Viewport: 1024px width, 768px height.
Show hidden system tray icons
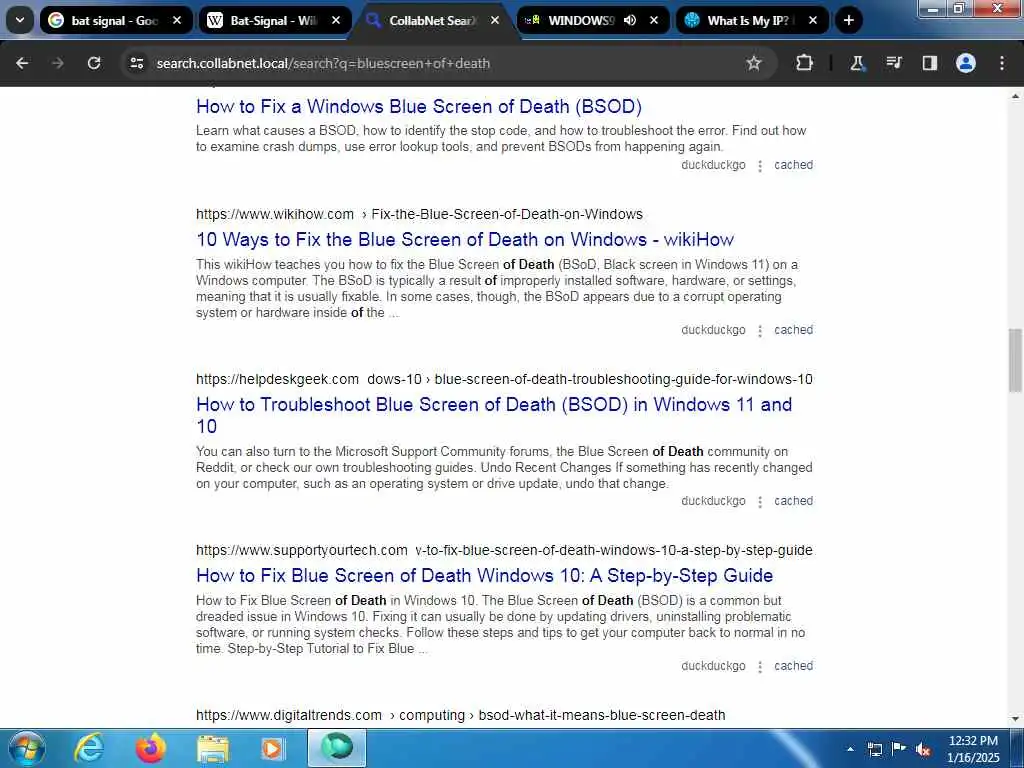[x=850, y=749]
